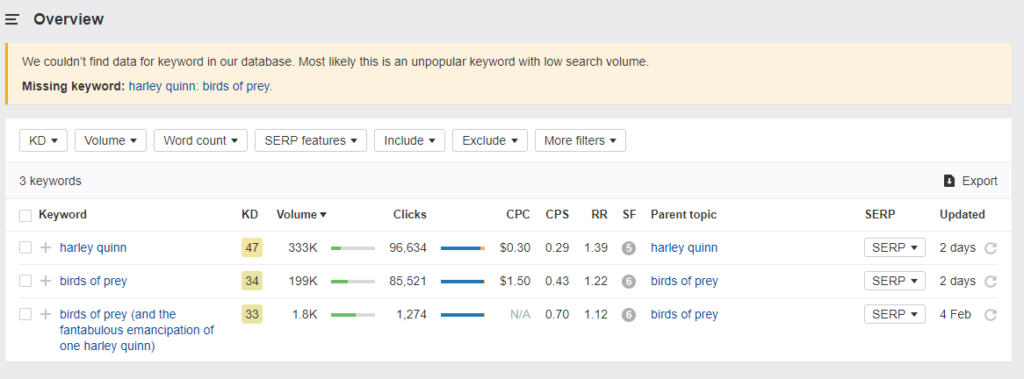Viewport: 1024px width, 379px height.
Task: Open the Exclude filter dropdown
Action: point(490,140)
